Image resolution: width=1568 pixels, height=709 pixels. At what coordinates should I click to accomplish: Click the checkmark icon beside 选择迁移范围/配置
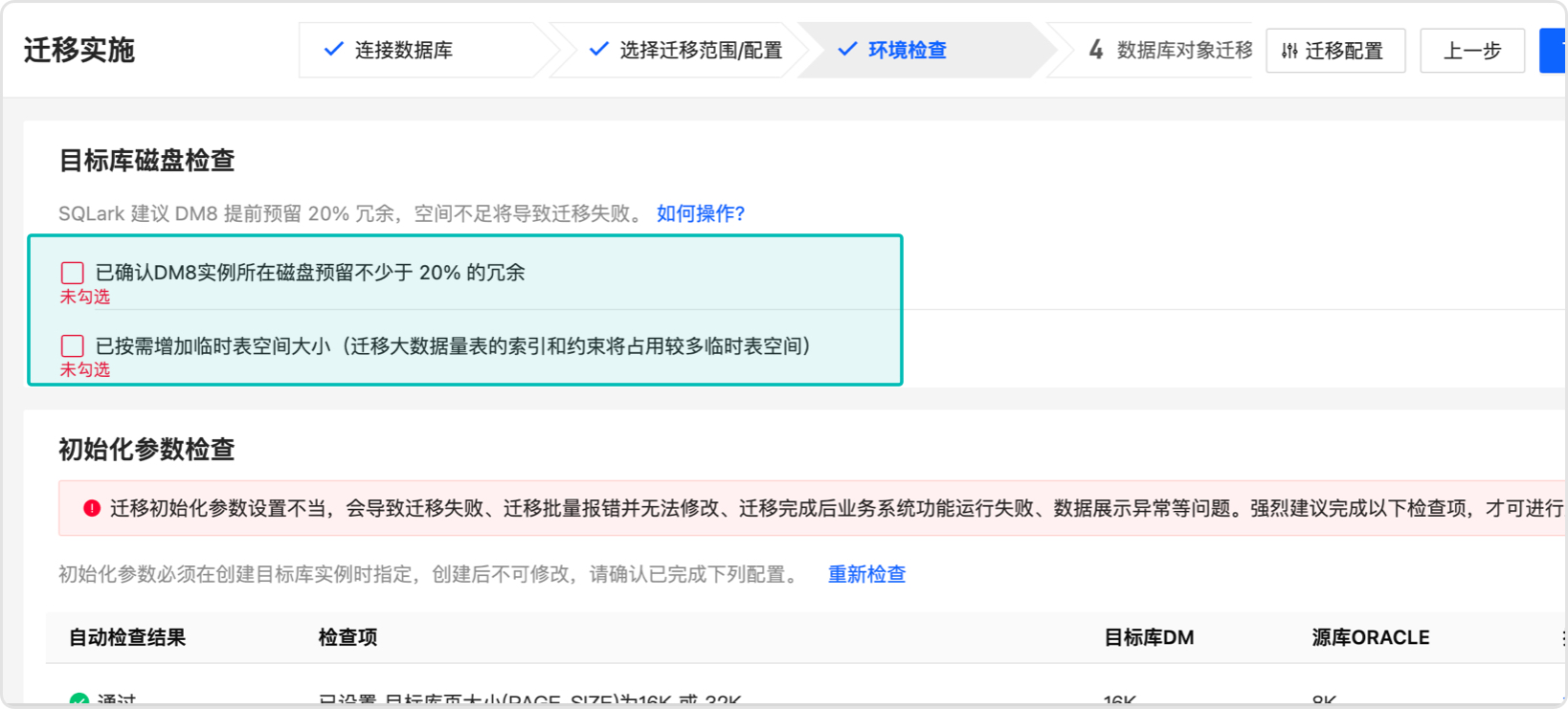tap(598, 49)
